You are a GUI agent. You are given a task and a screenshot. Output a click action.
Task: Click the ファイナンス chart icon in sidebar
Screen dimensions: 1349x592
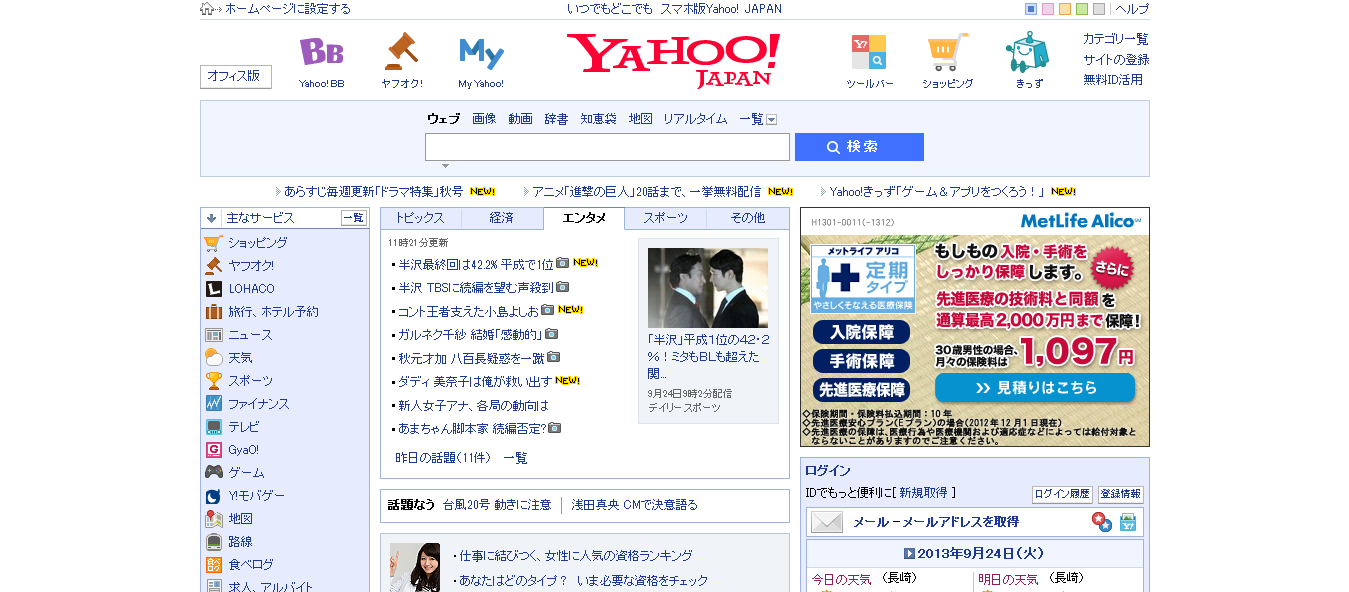pos(213,404)
